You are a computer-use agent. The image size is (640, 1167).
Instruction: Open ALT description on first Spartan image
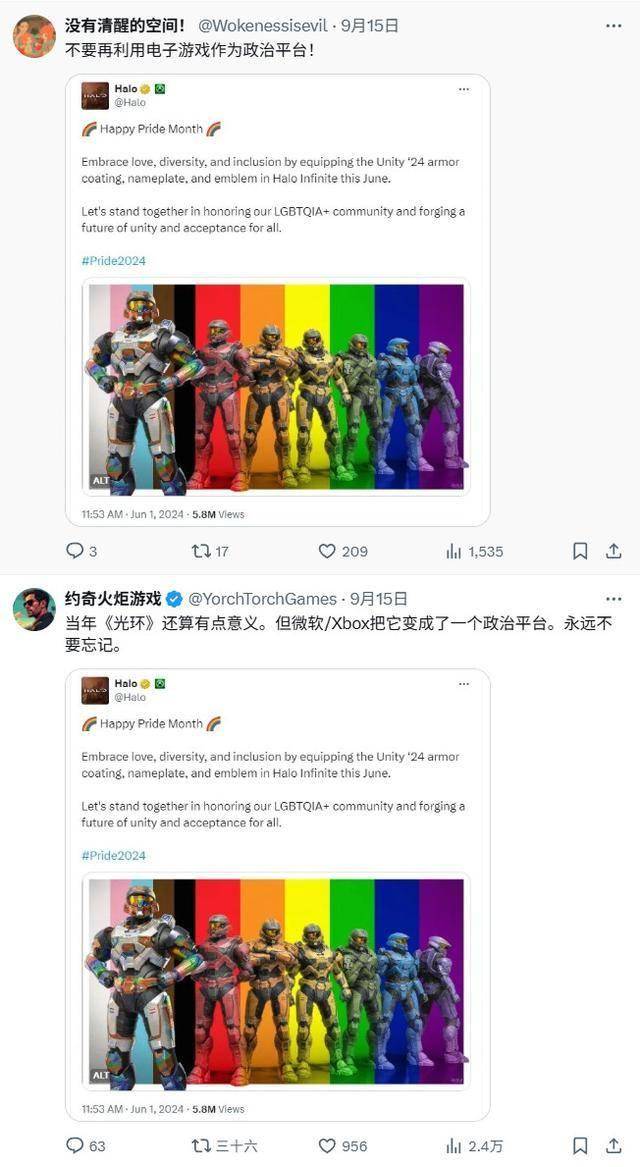click(100, 481)
